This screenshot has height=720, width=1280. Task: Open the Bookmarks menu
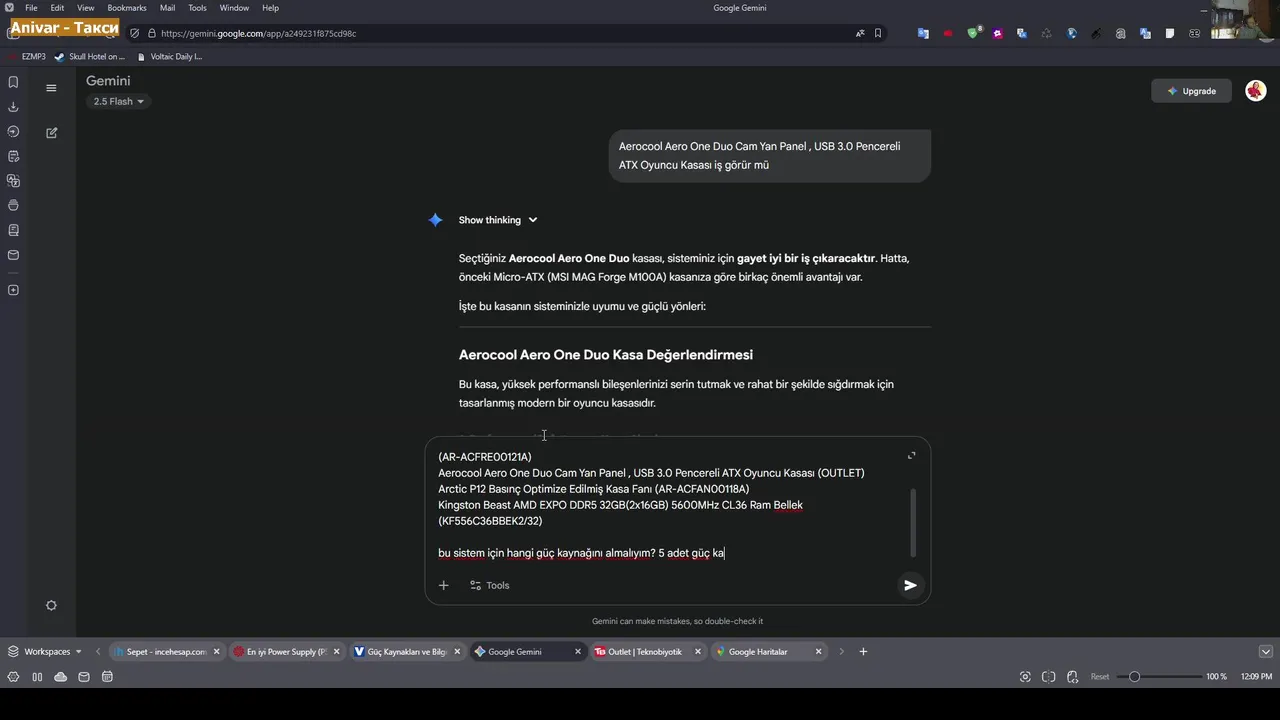(127, 8)
